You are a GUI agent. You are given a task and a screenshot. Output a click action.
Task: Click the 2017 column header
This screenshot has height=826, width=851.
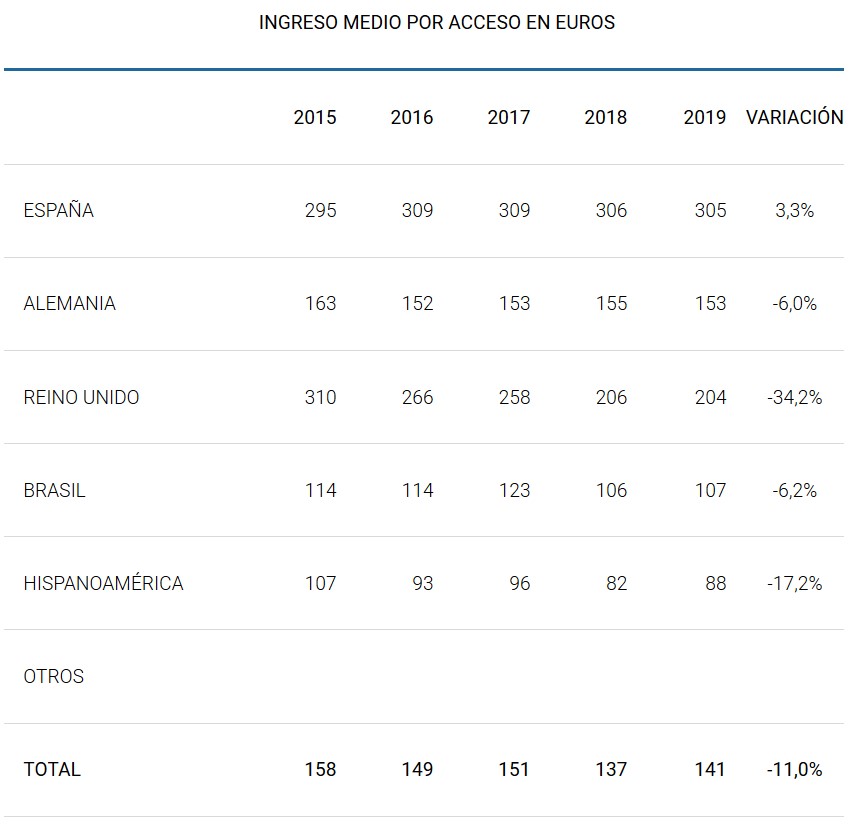[x=509, y=117]
